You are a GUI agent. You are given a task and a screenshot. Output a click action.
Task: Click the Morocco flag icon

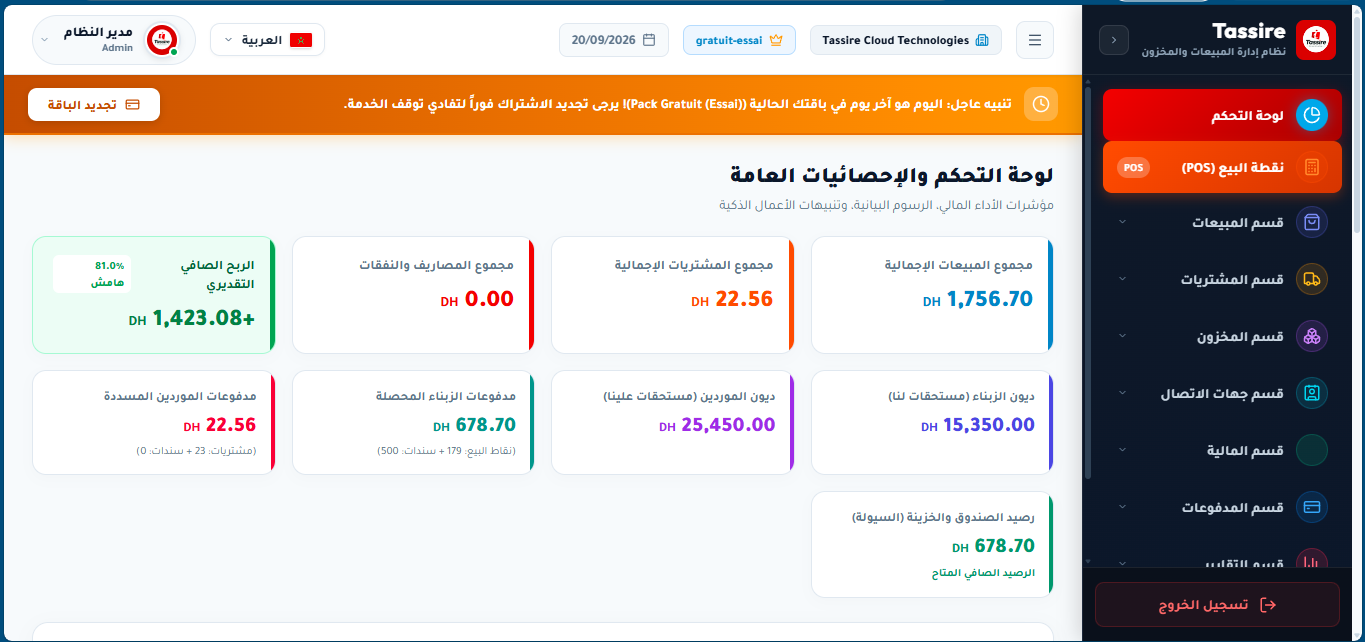301,40
